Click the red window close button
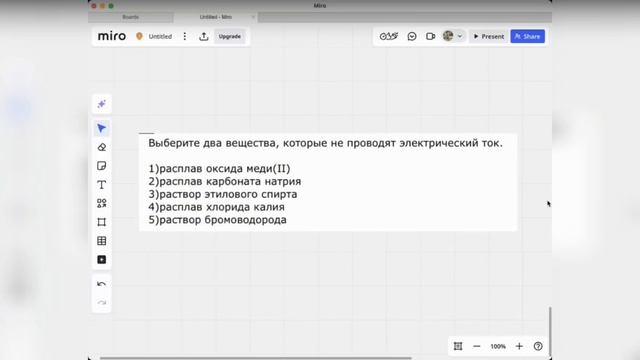This screenshot has height=360, width=640. pyautogui.click(x=94, y=6)
